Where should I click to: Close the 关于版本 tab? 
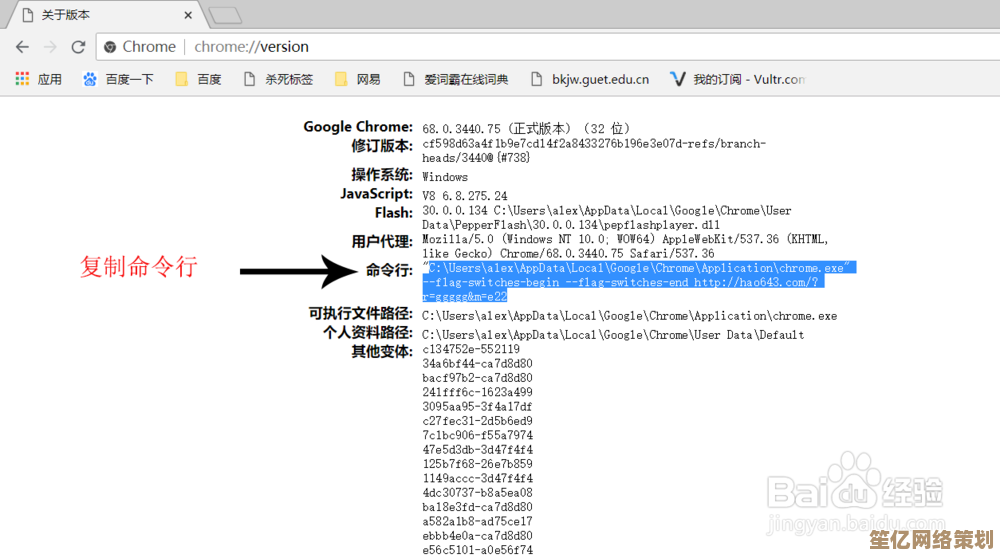(188, 15)
